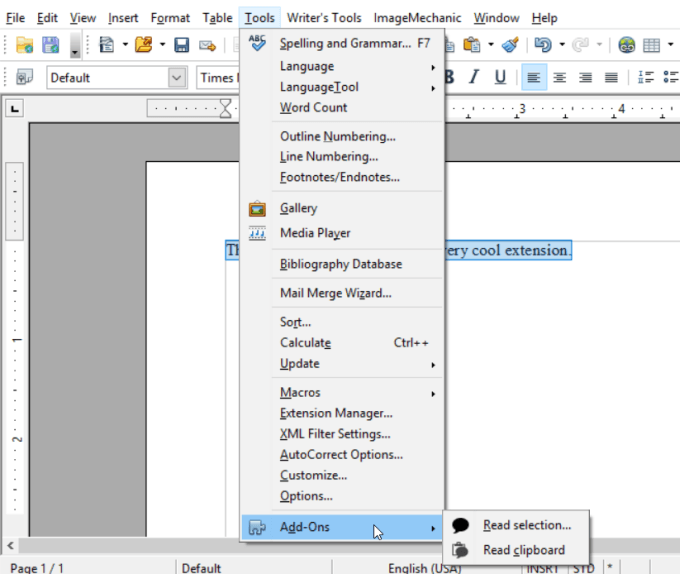Image resolution: width=680 pixels, height=574 pixels.
Task: Open the Help menu
Action: [x=544, y=18]
